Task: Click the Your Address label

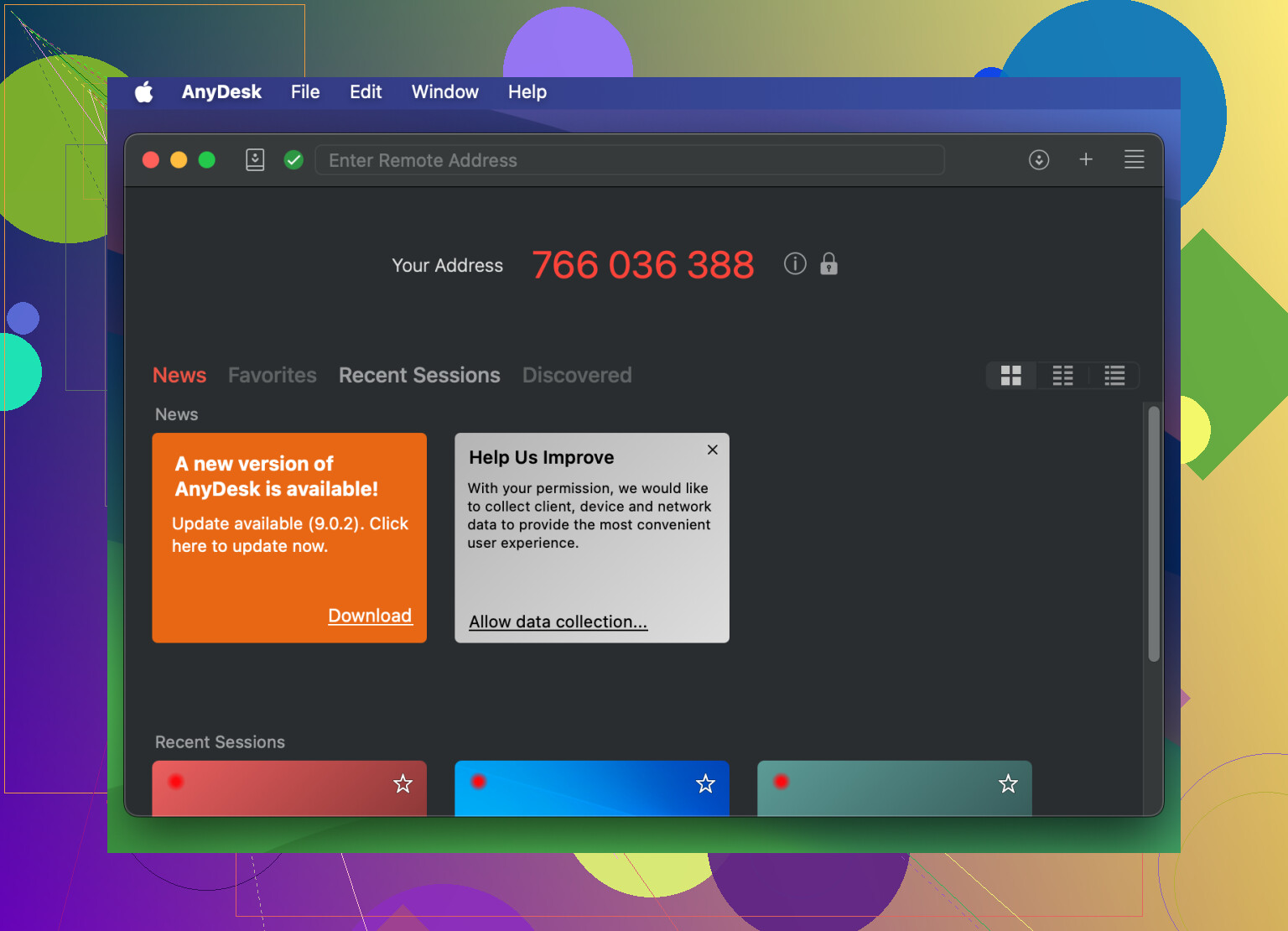Action: pyautogui.click(x=448, y=265)
